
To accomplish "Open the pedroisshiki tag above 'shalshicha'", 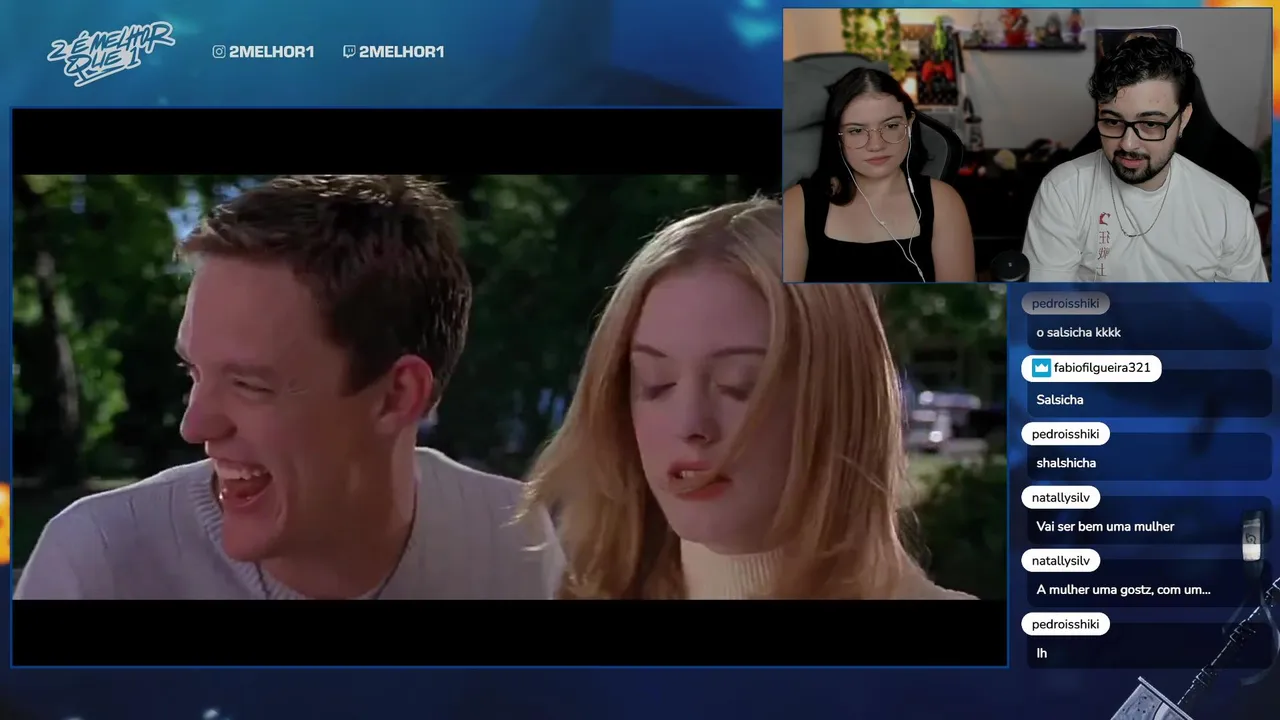I will (1065, 434).
